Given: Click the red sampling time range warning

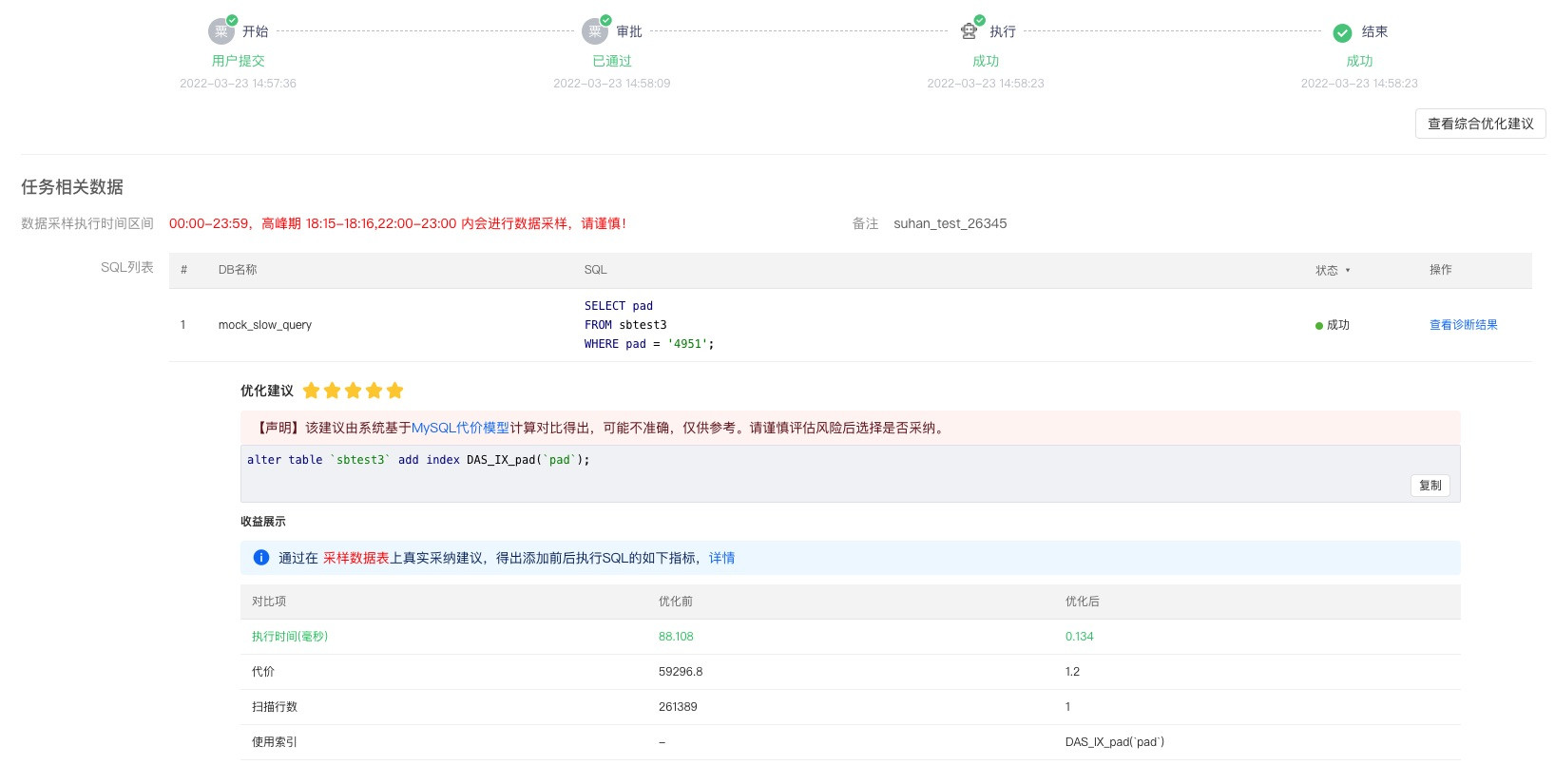Looking at the screenshot, I should [397, 223].
